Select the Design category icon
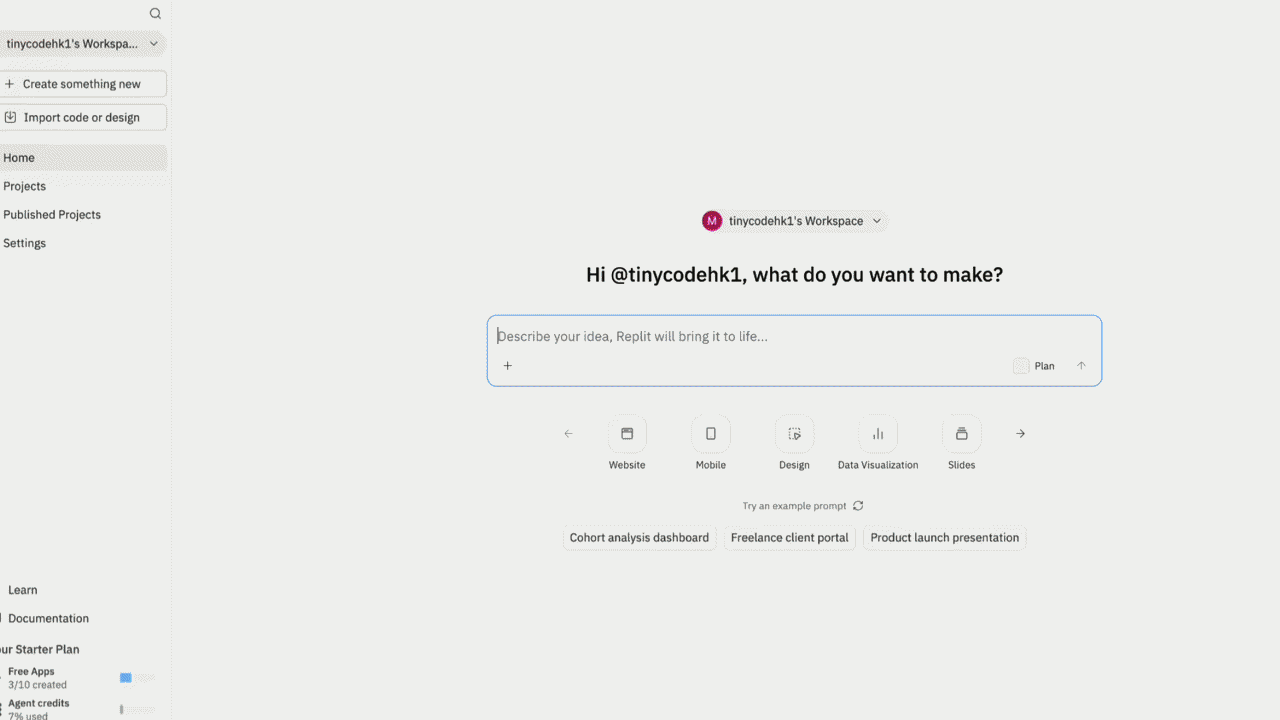 tap(794, 432)
